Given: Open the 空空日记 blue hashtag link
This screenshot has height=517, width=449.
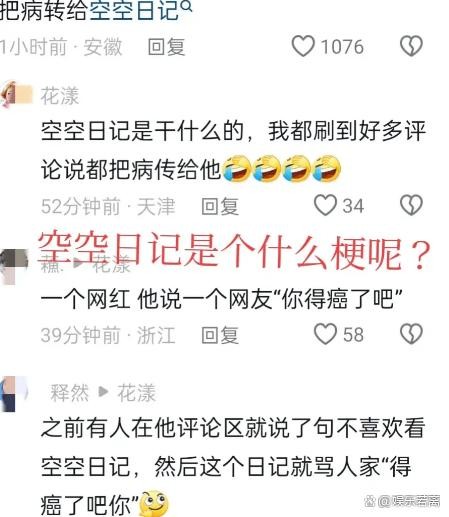Looking at the screenshot, I should [134, 11].
